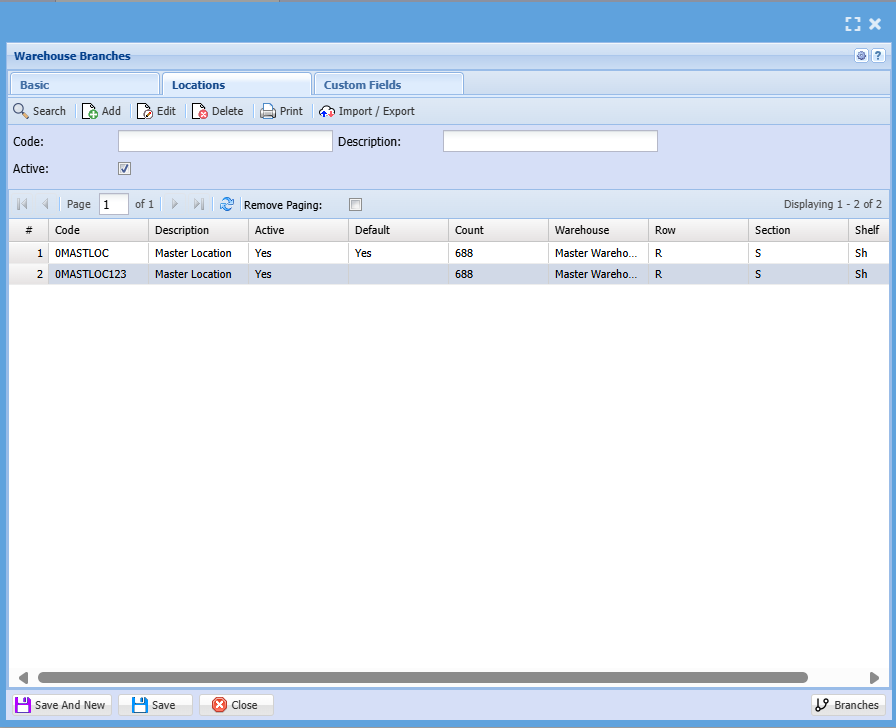Open panel settings gear icon
The image size is (896, 728).
click(861, 56)
